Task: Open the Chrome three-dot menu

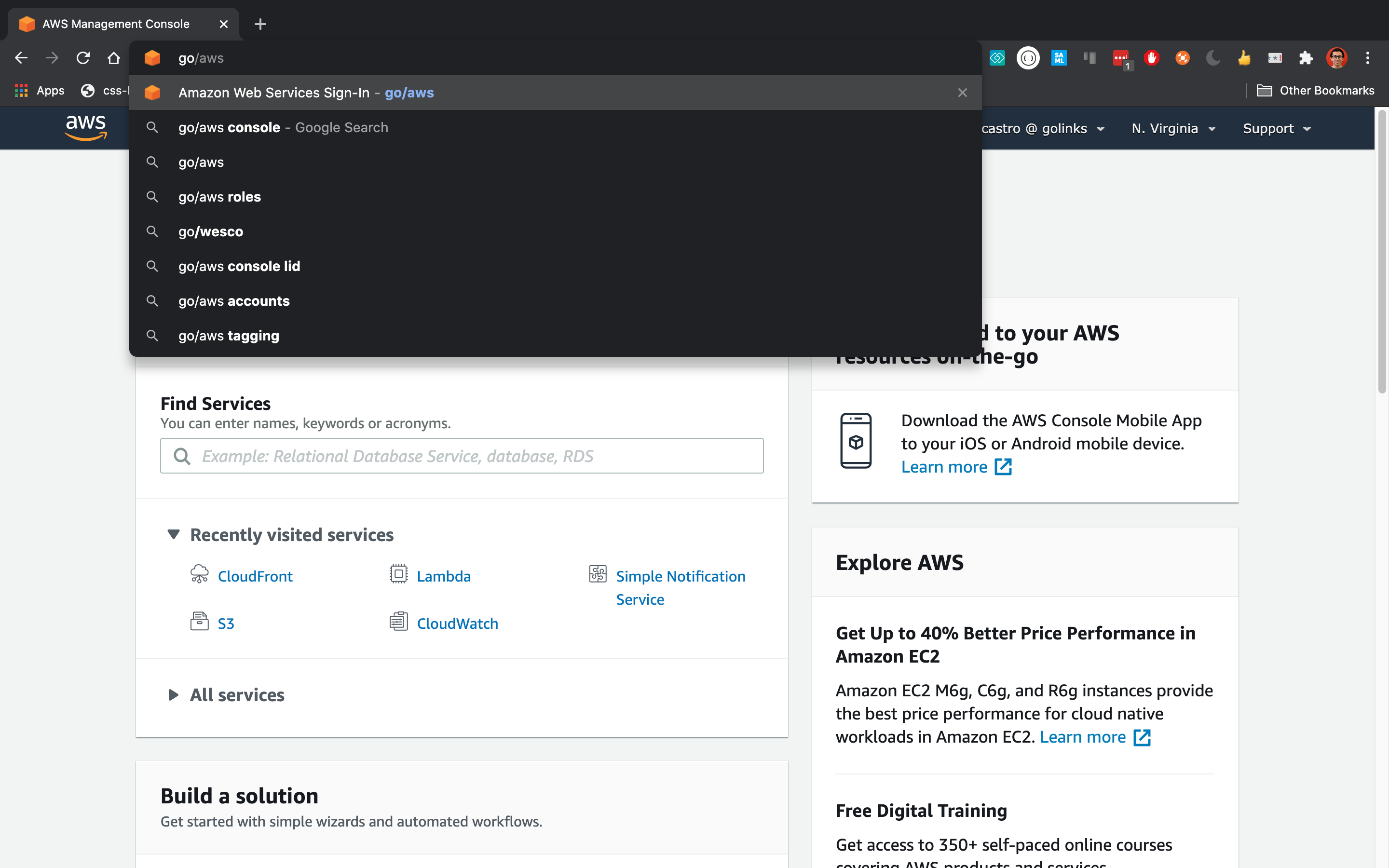Action: pos(1368,58)
